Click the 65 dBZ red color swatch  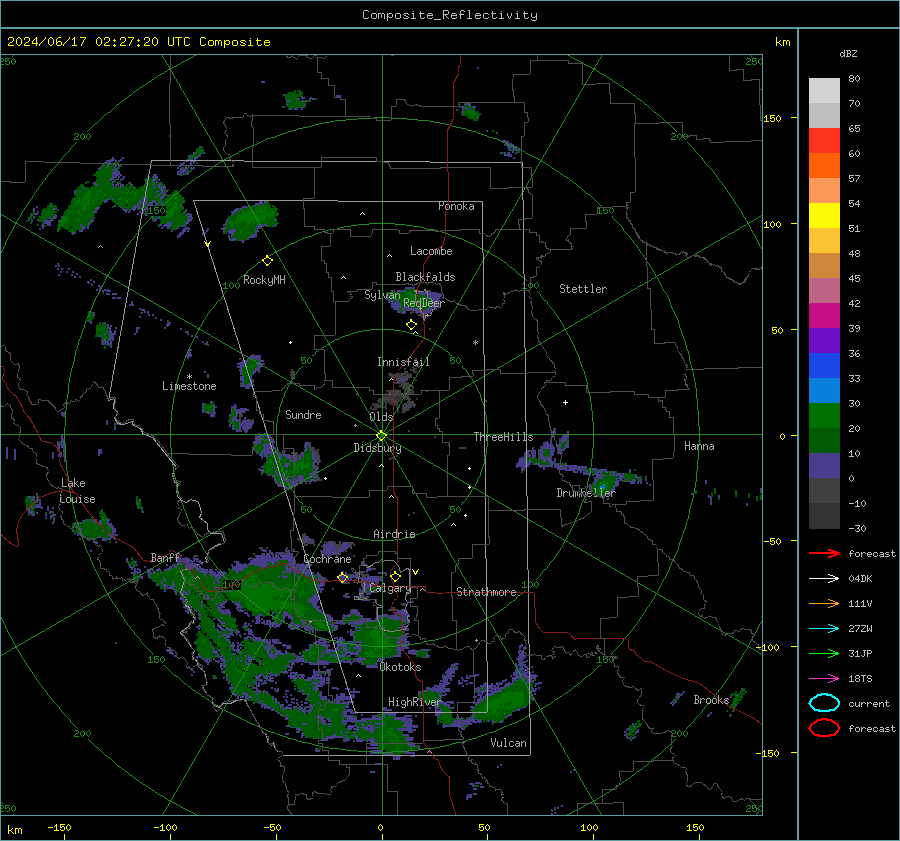824,141
